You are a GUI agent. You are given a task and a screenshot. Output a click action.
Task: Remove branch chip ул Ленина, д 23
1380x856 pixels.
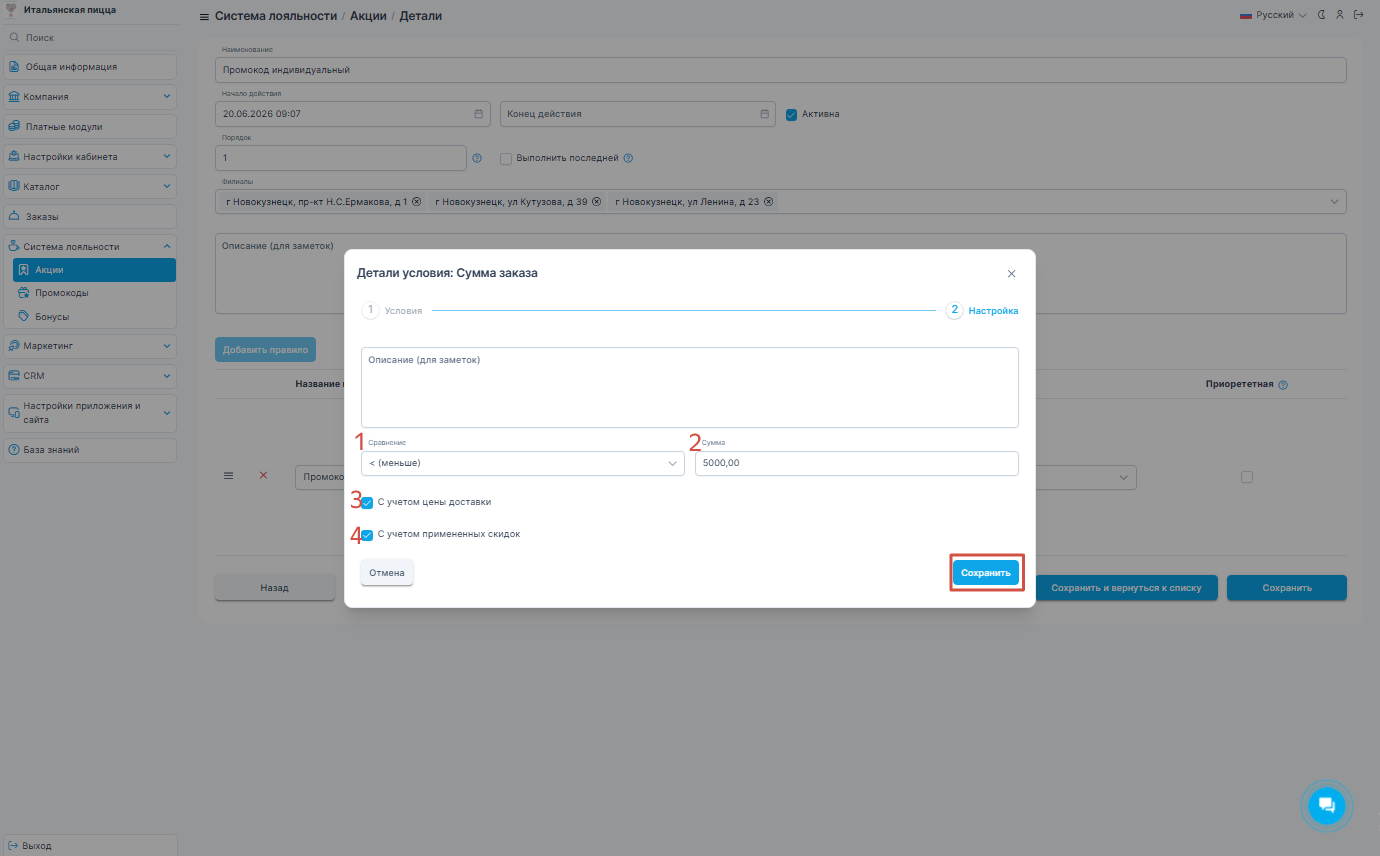pos(768,202)
